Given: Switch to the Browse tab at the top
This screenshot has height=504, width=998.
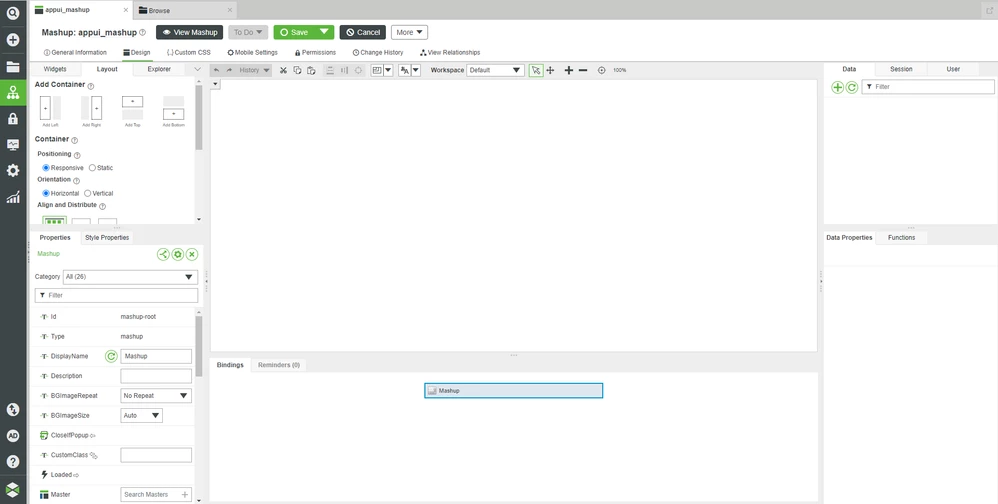Looking at the screenshot, I should click(186, 10).
